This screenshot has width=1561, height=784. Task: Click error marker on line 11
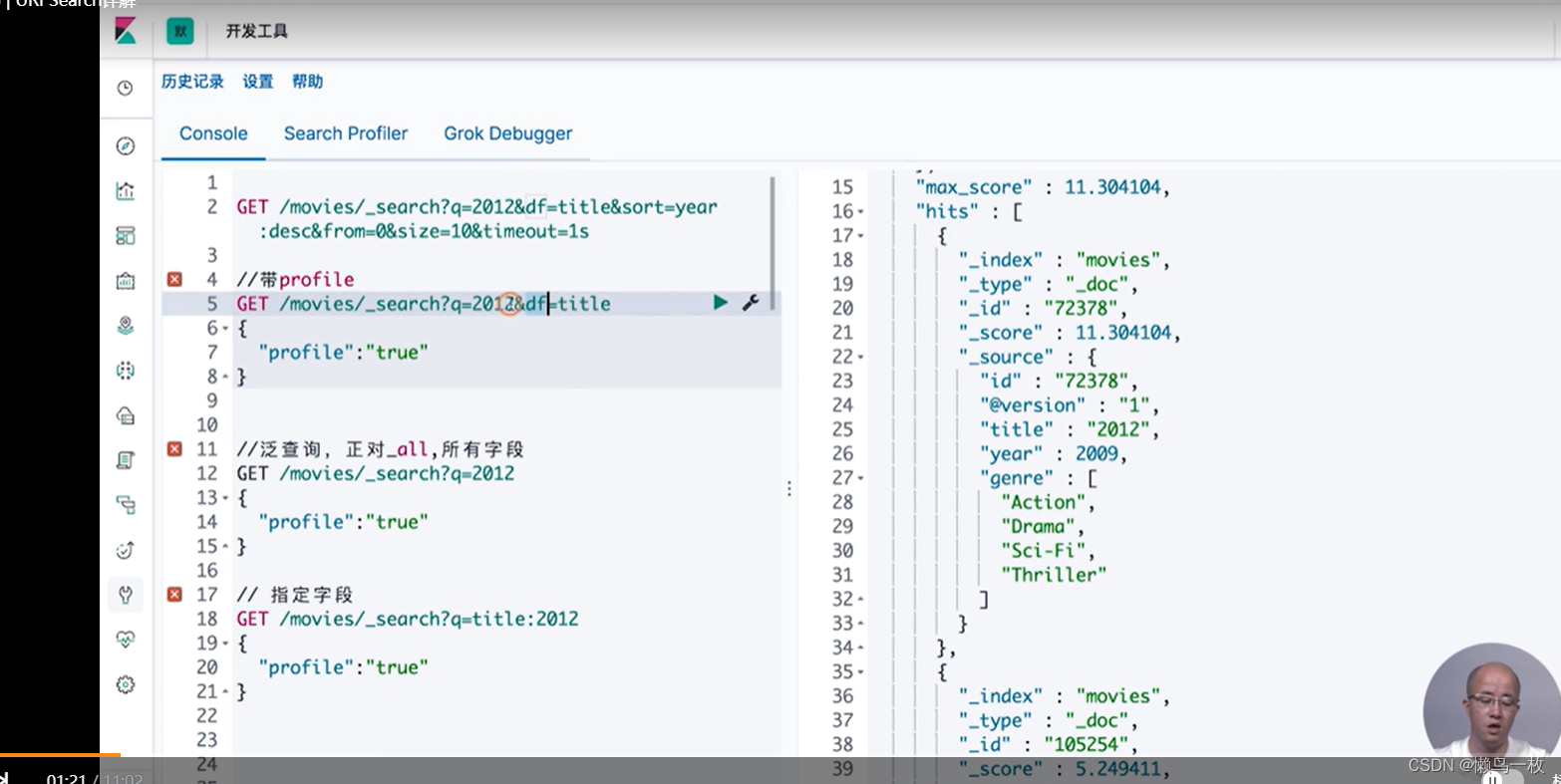[x=174, y=449]
